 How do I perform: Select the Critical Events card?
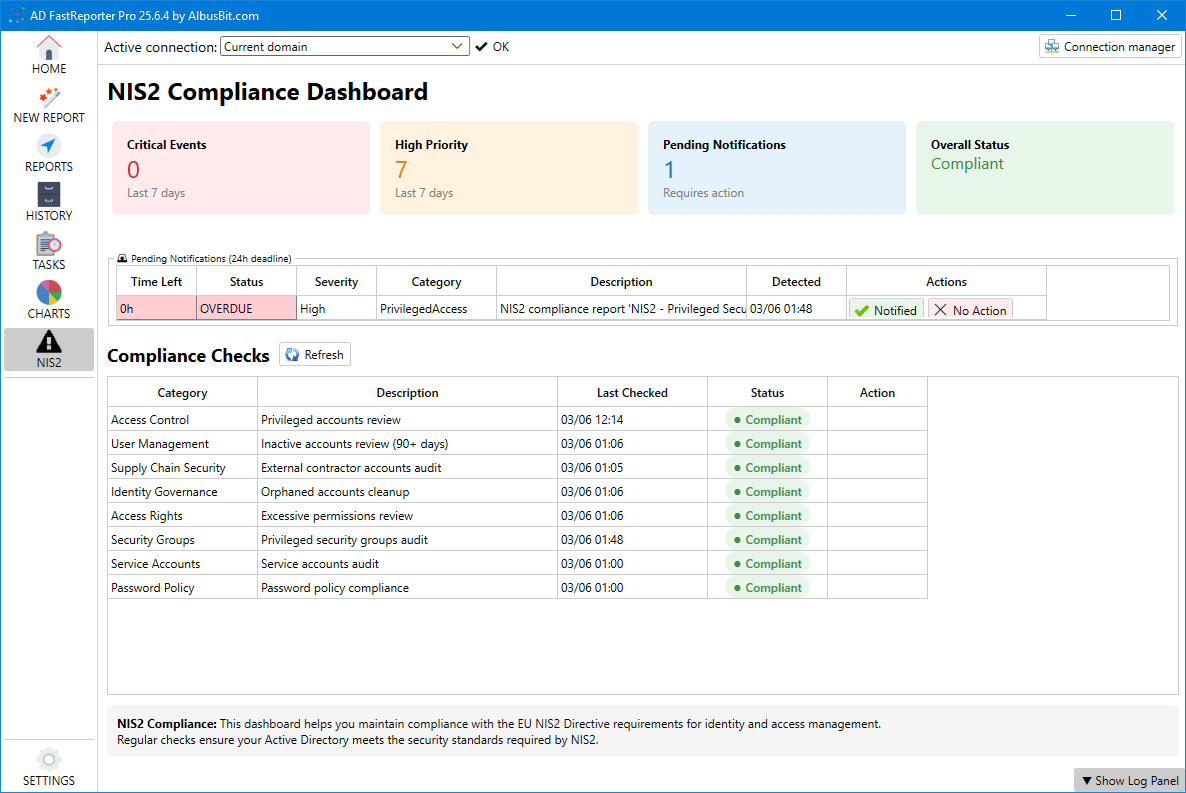[241, 168]
